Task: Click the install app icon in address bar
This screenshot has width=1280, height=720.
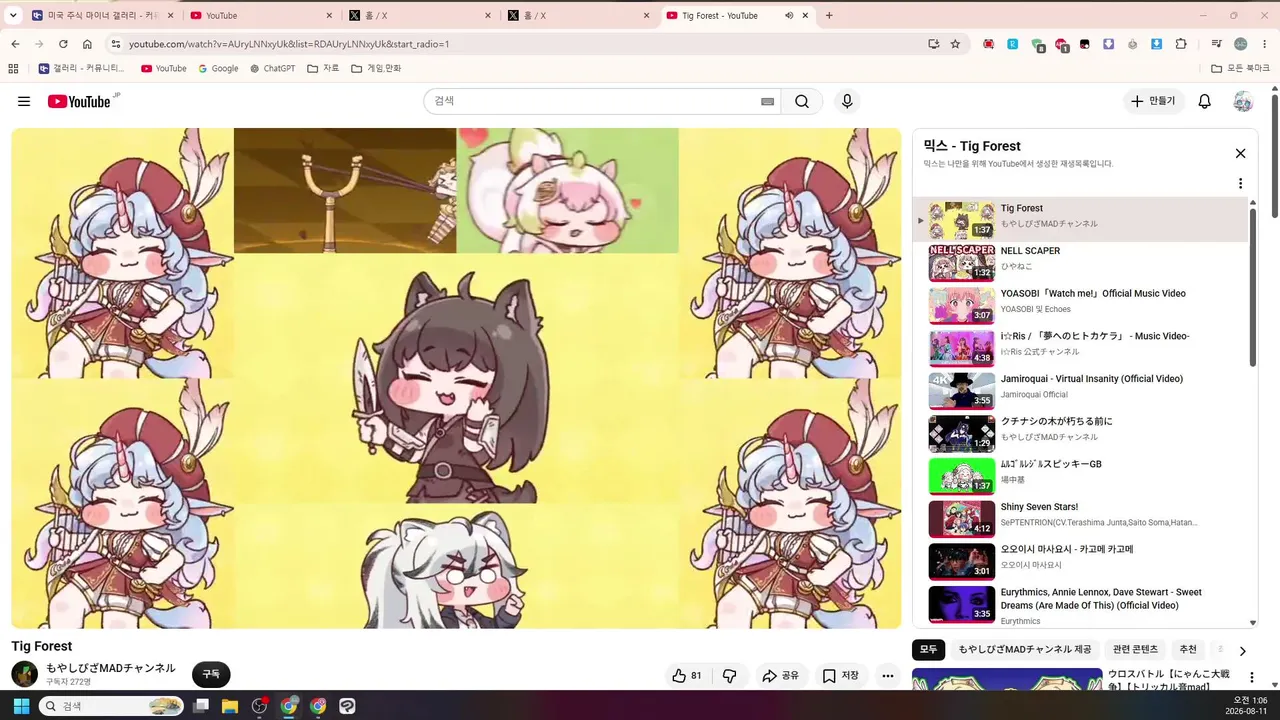Action: [x=933, y=44]
